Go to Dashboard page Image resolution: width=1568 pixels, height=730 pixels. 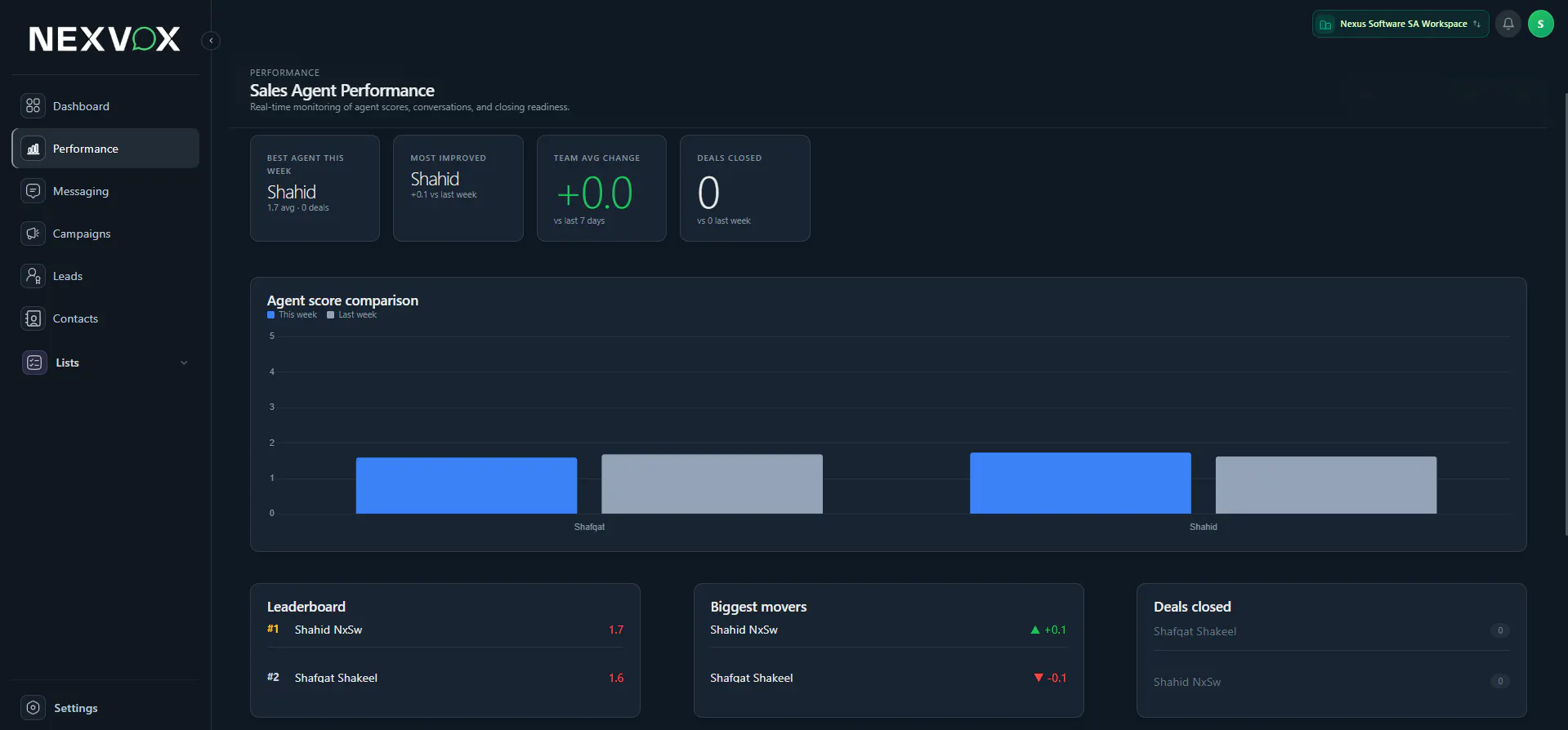point(105,106)
